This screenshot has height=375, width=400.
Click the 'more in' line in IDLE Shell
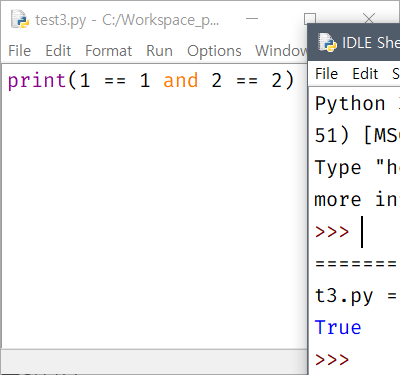(x=357, y=199)
